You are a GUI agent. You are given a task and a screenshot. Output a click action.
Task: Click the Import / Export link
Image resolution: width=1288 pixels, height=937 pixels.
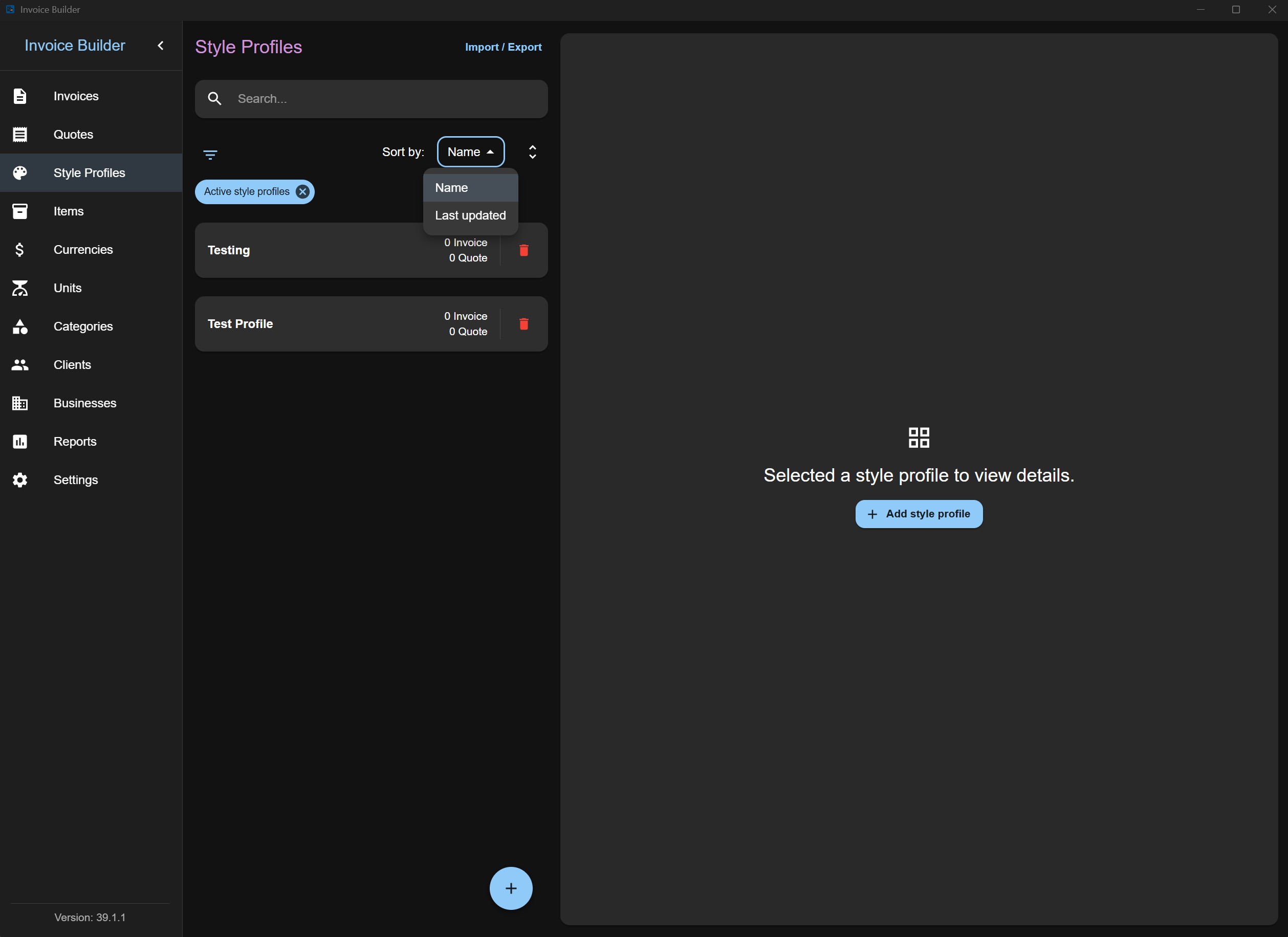point(503,47)
